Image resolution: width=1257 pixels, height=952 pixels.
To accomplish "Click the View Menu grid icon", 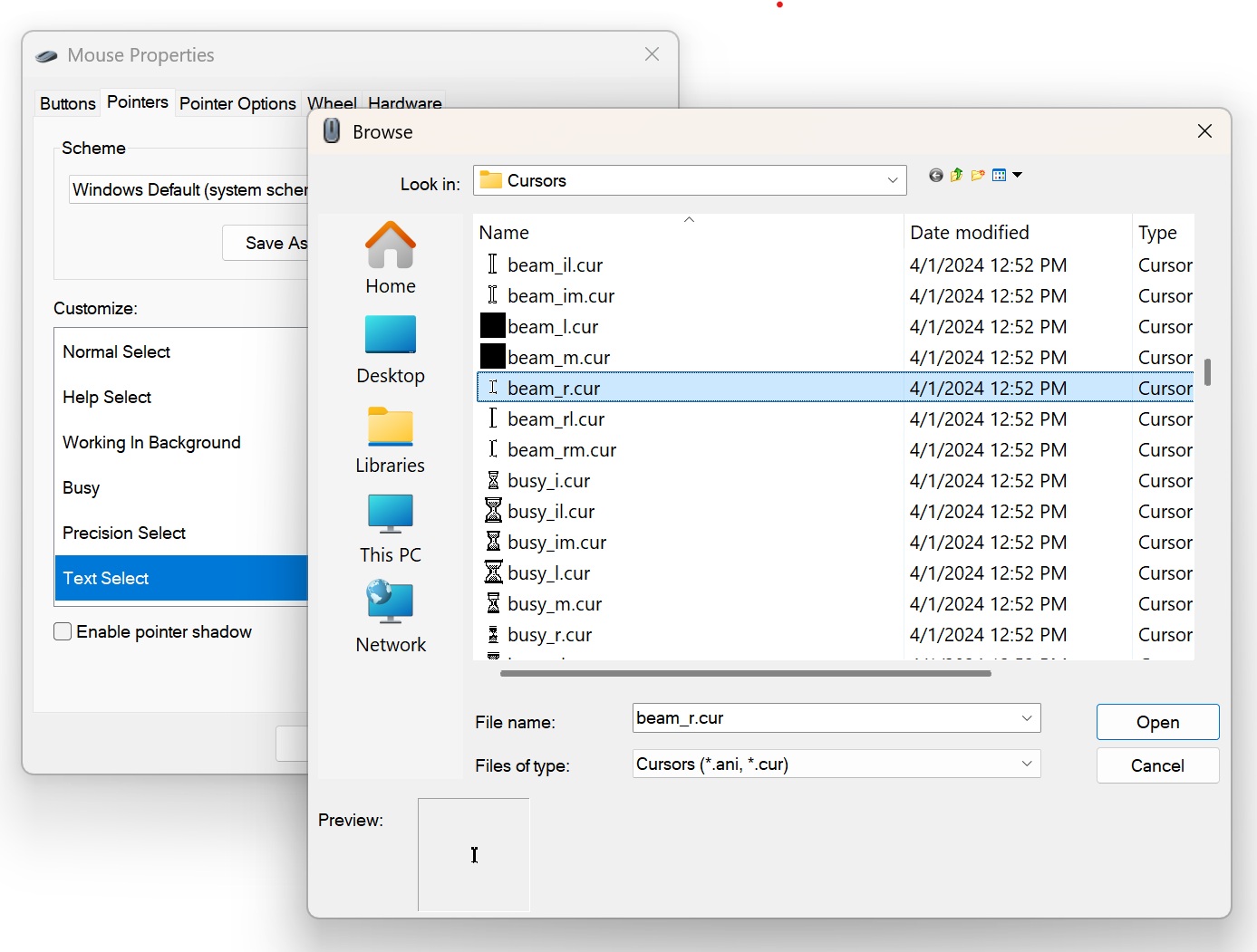I will click(1000, 175).
